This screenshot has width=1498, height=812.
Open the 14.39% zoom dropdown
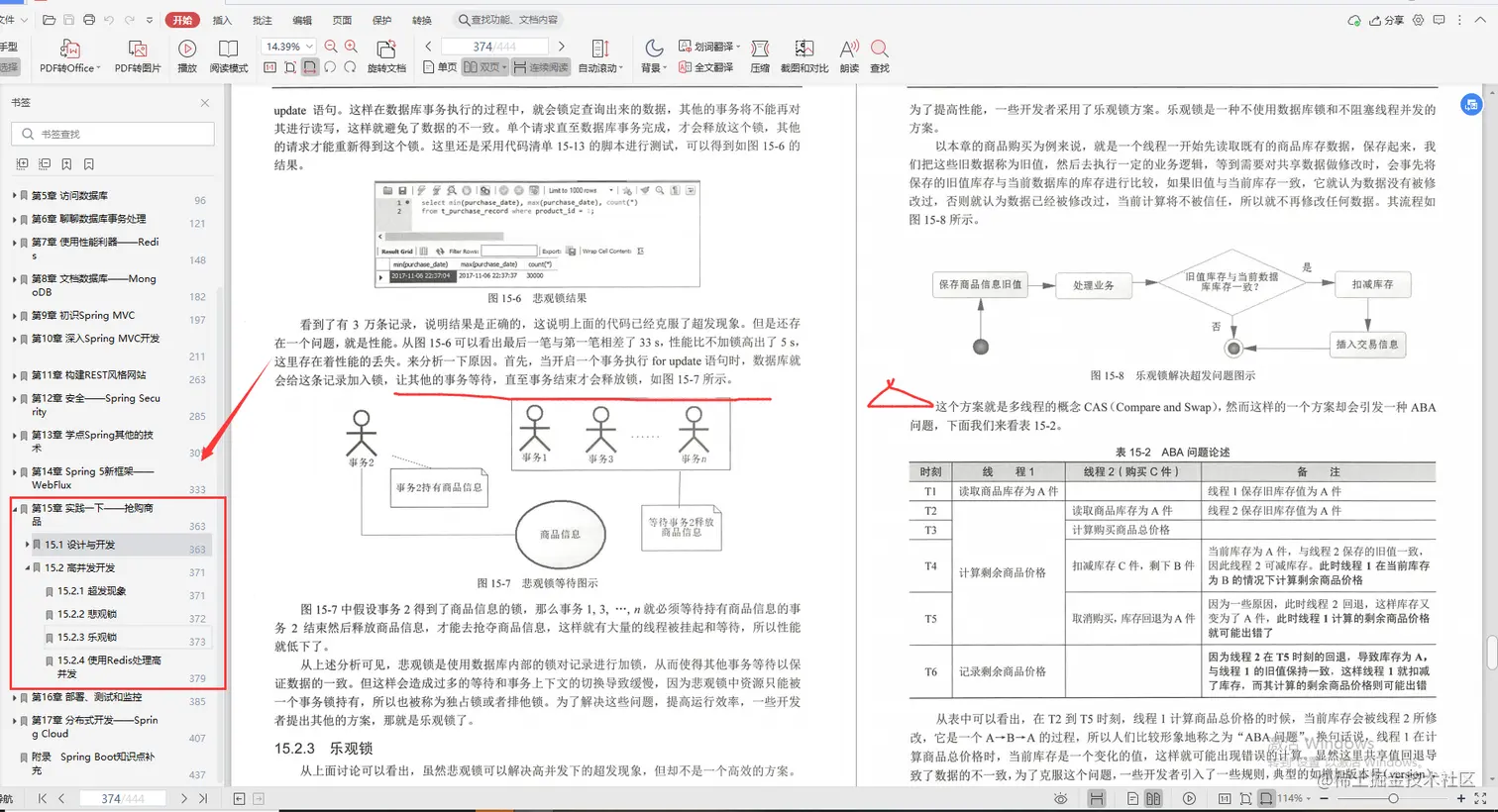[309, 47]
